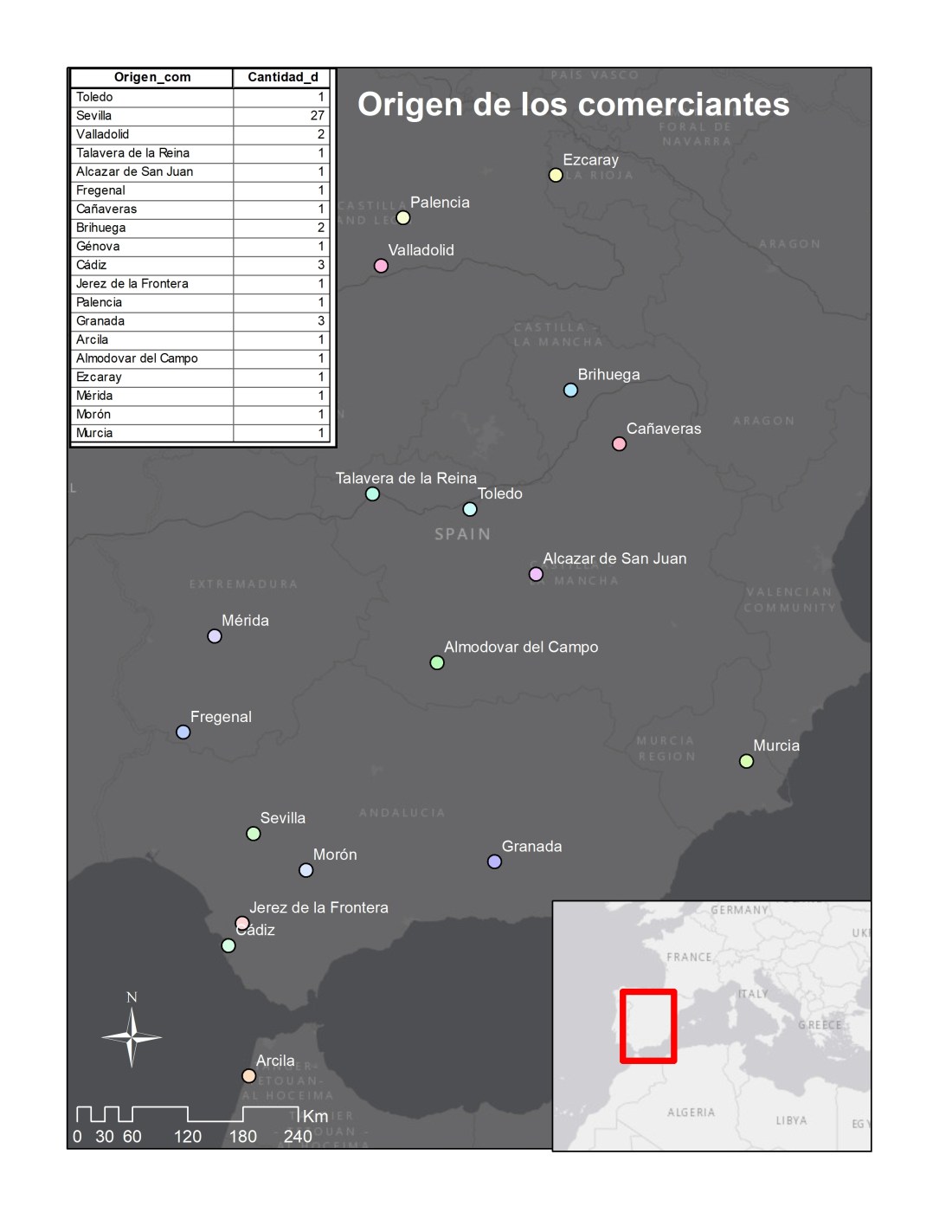Select the Sevilla row in the table
This screenshot has width=952, height=1232.
199,116
